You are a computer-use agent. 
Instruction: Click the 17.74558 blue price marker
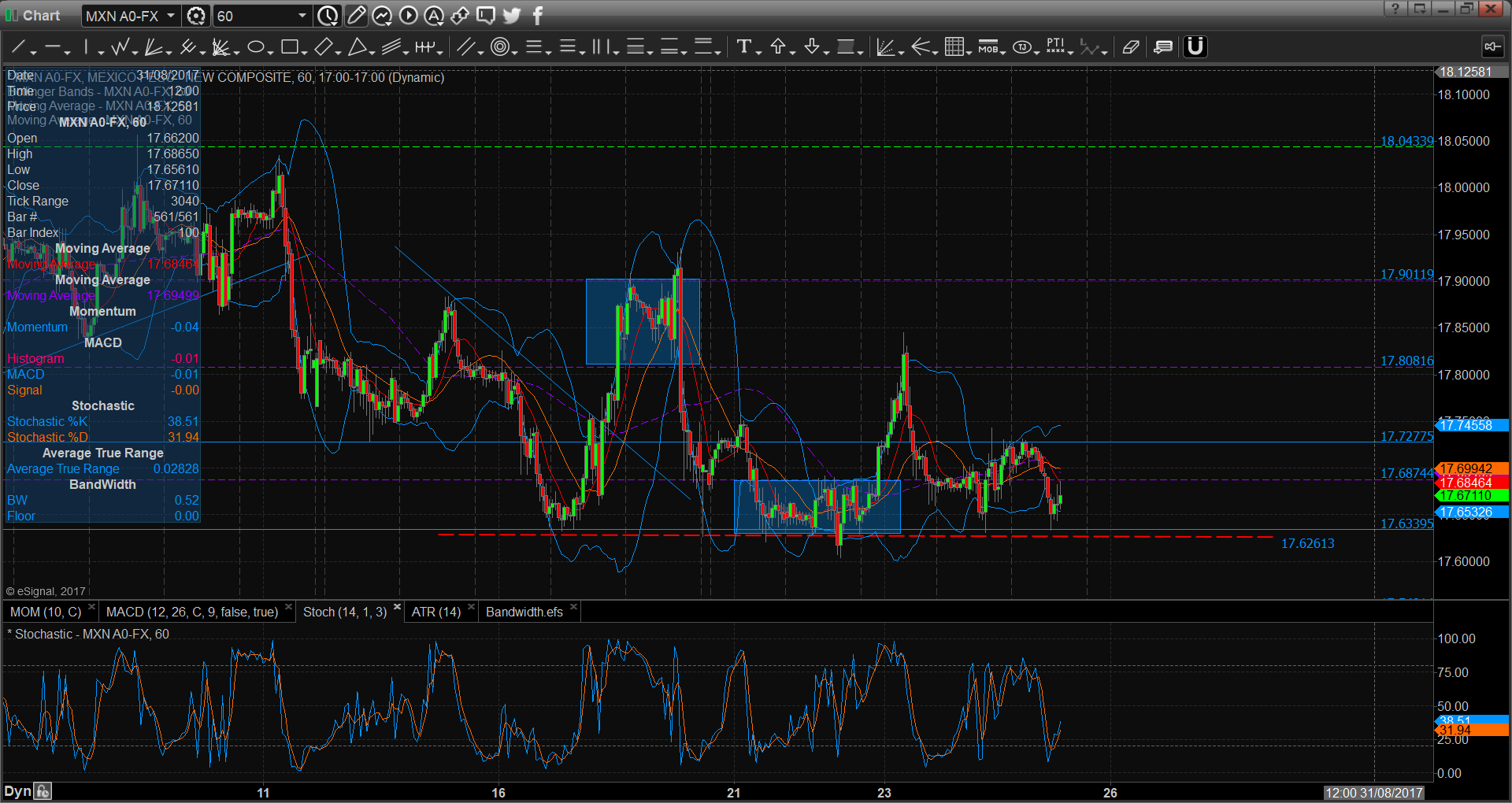tap(1472, 425)
